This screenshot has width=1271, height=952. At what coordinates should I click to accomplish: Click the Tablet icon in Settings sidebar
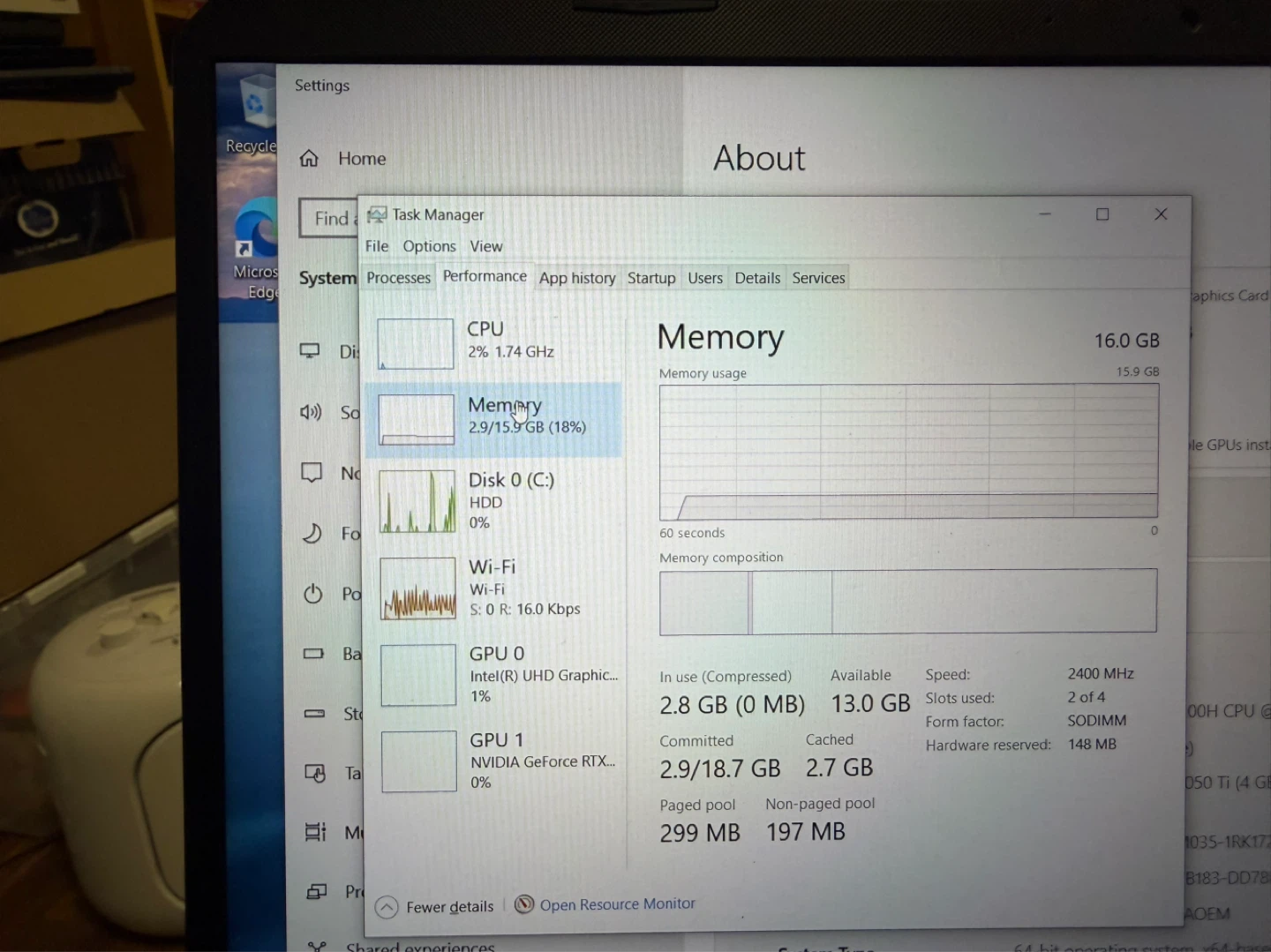(315, 773)
